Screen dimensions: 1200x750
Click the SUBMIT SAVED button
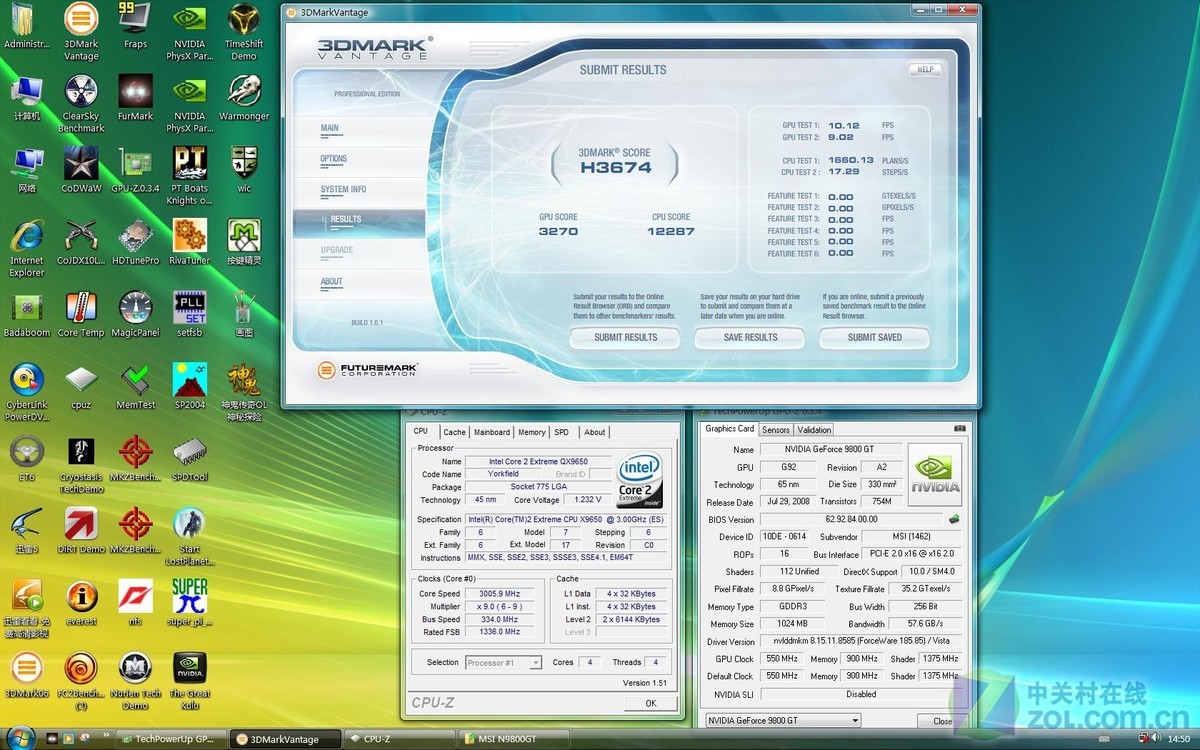coord(875,338)
